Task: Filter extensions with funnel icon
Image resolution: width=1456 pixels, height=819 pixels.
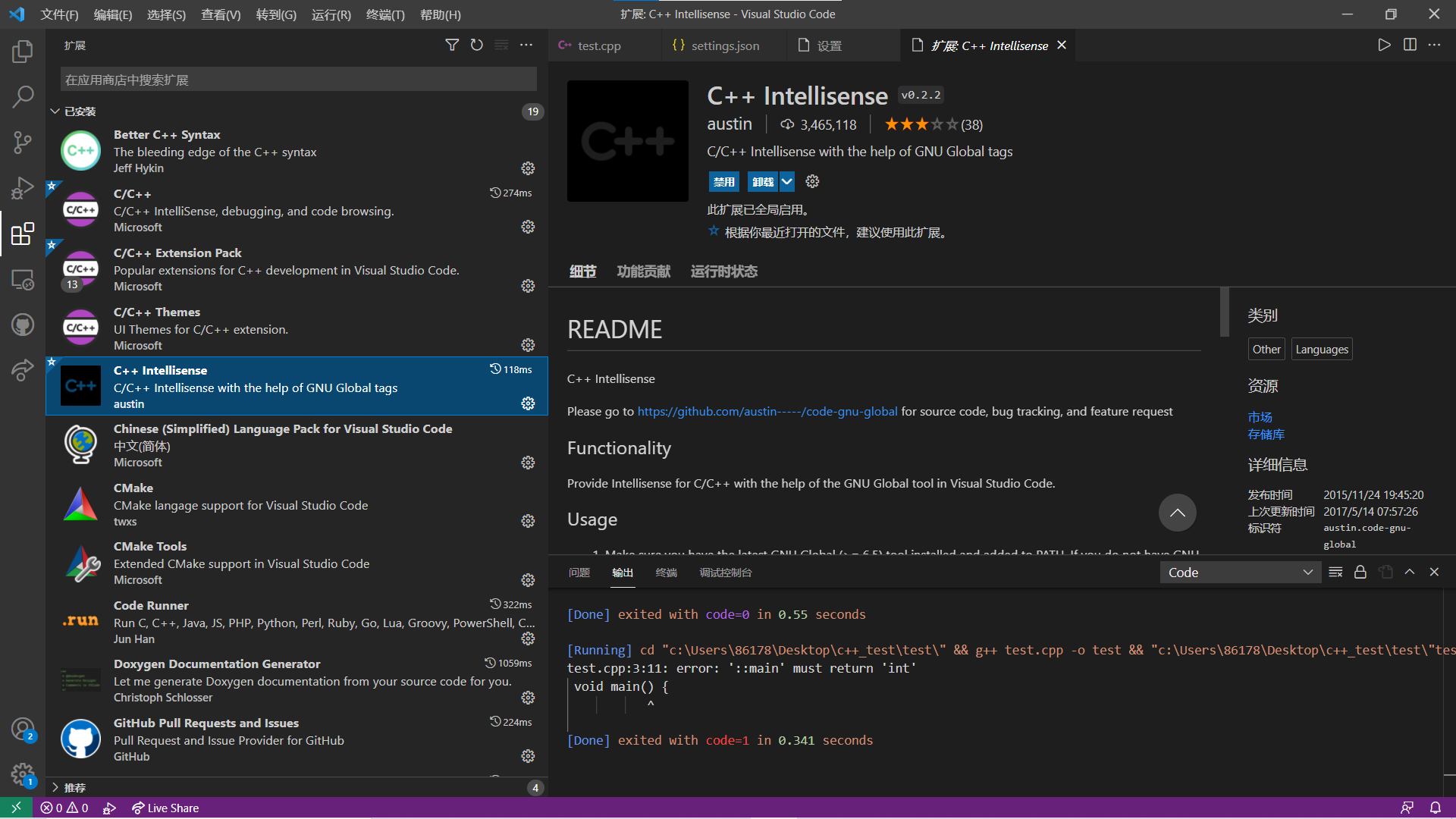Action: 452,45
